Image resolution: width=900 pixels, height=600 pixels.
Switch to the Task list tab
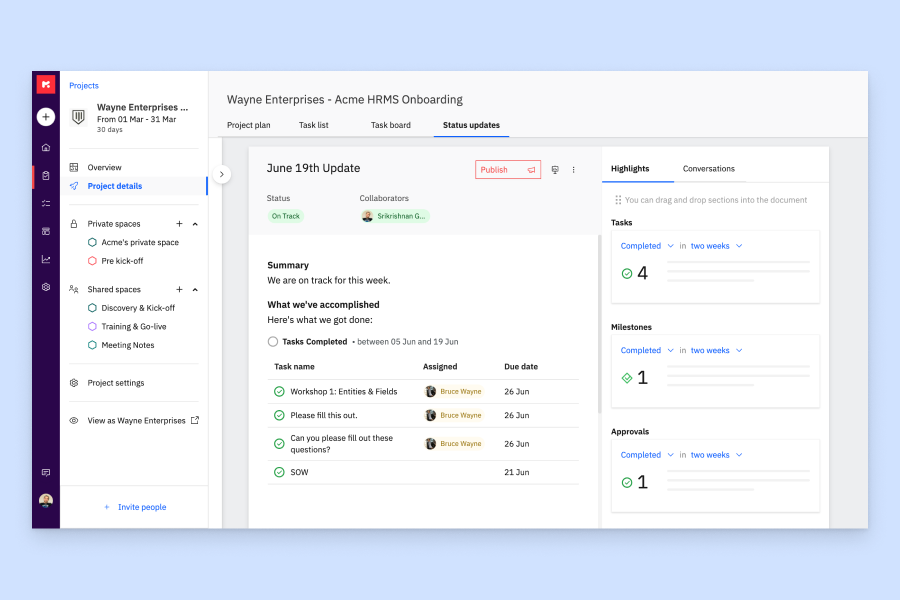coord(313,125)
